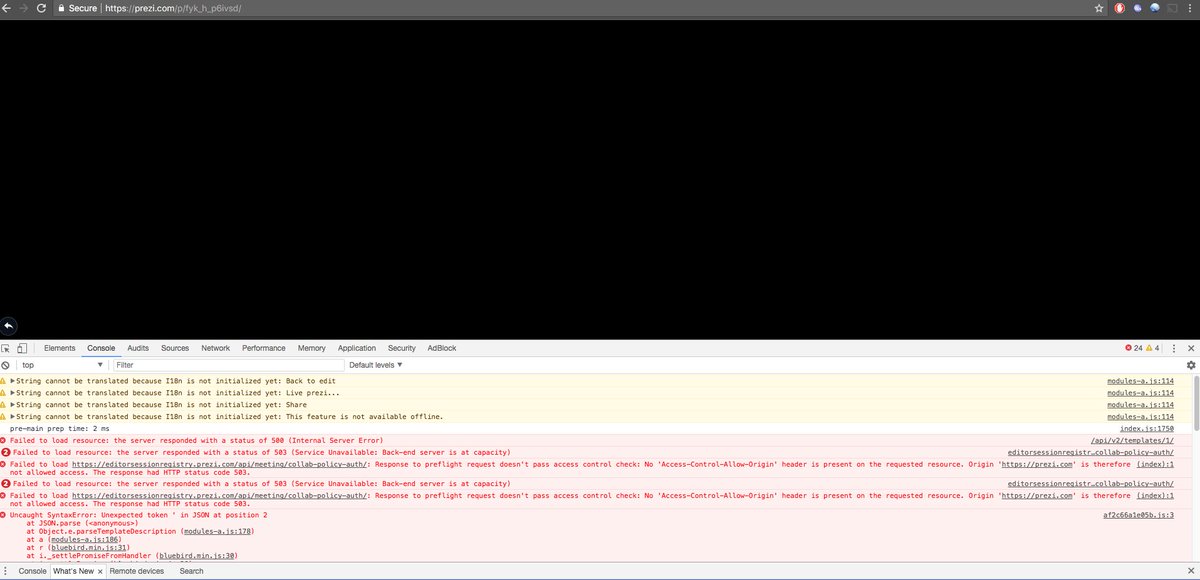Open the Cast screen extension icon
This screenshot has height=580, width=1200.
click(x=1172, y=8)
